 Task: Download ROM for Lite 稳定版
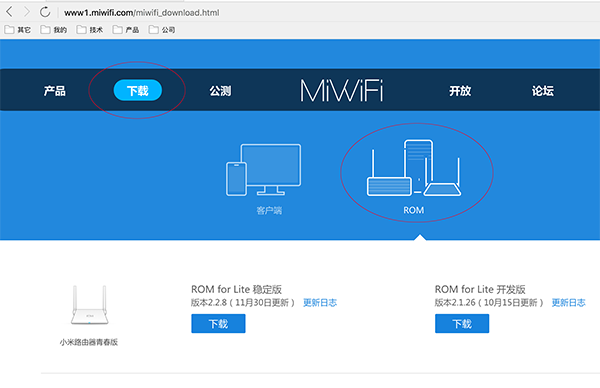(x=218, y=324)
